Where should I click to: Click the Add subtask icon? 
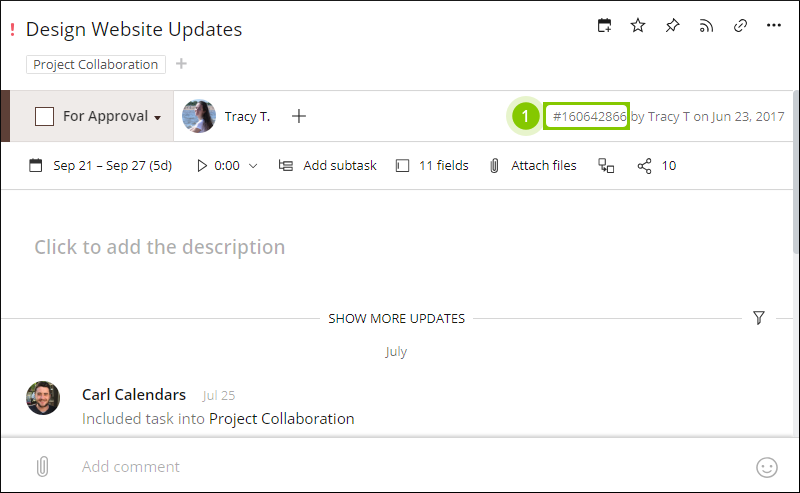286,166
